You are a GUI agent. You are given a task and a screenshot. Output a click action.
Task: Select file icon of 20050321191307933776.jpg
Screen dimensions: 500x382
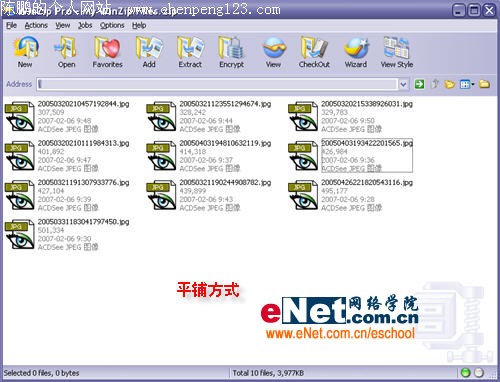pyautogui.click(x=20, y=195)
